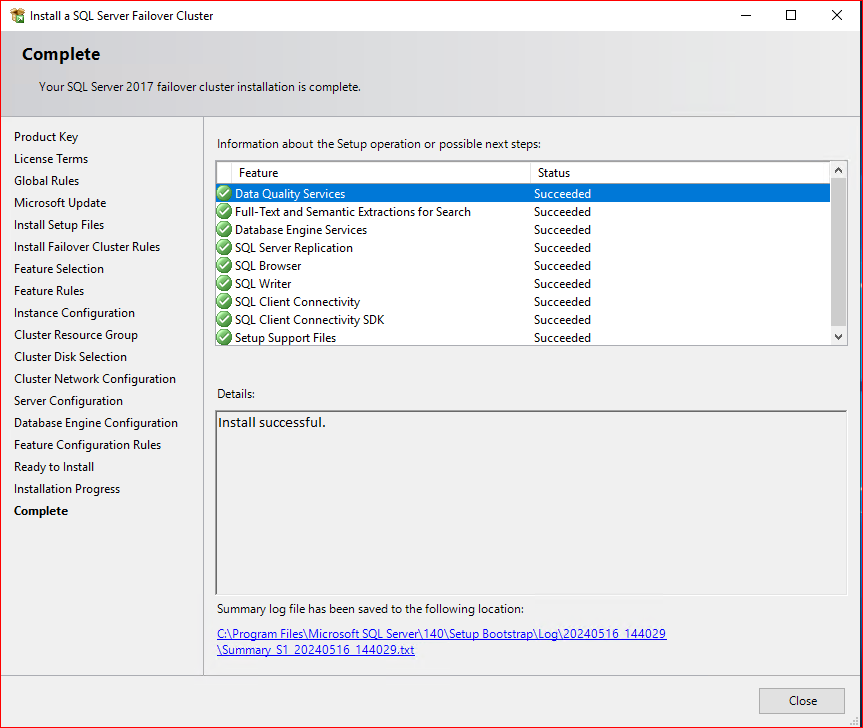
Task: Click Install Setup Files step in sidebar
Action: (59, 225)
